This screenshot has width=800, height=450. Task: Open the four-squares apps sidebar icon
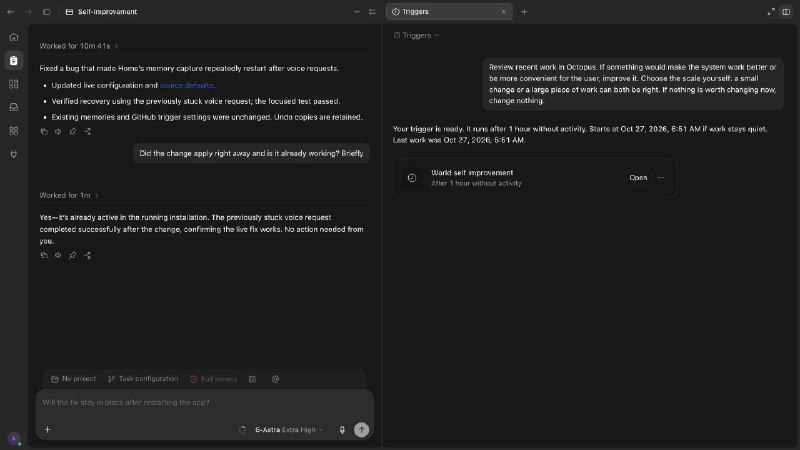tap(14, 131)
